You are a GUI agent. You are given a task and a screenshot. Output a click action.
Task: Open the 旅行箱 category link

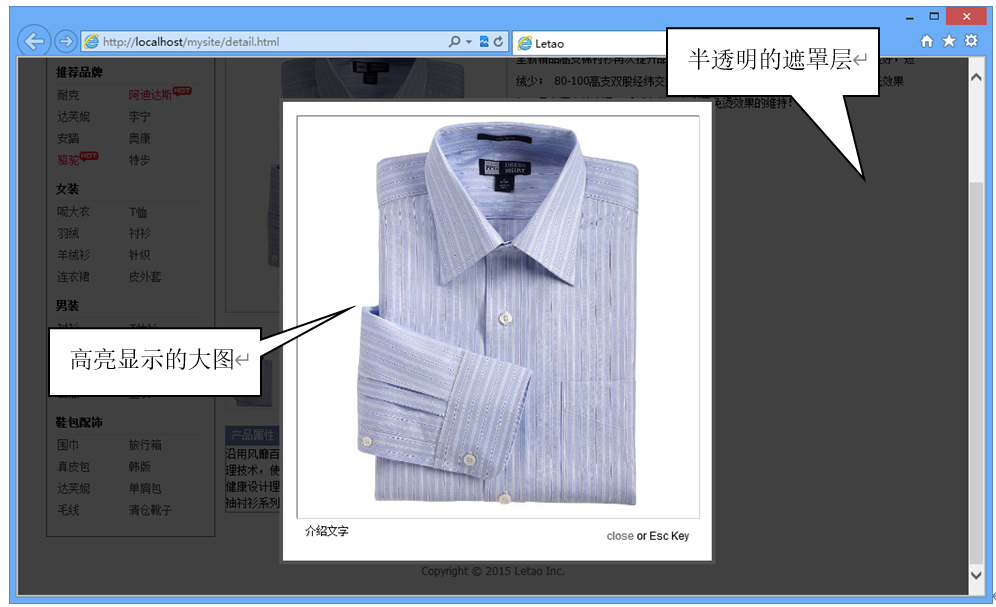[x=145, y=444]
